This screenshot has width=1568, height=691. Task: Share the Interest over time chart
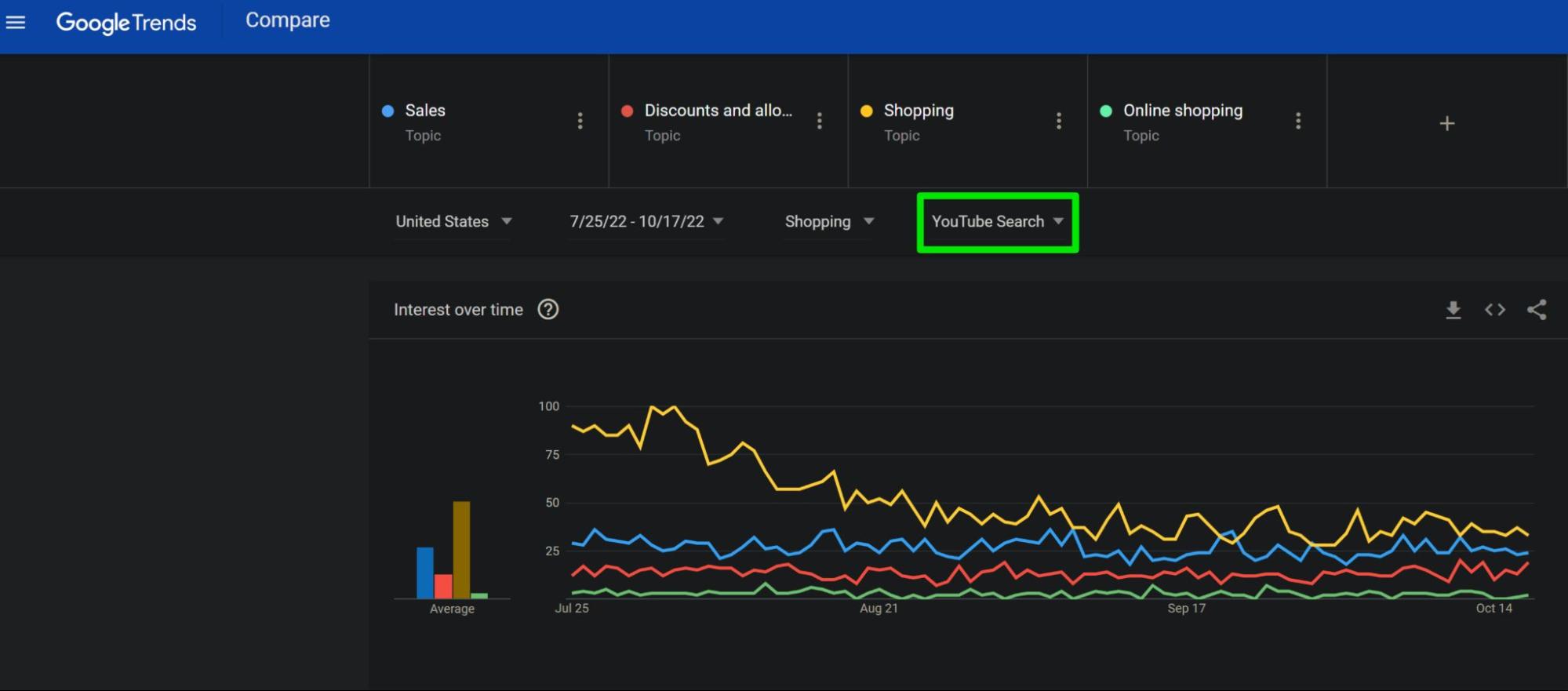click(x=1537, y=310)
